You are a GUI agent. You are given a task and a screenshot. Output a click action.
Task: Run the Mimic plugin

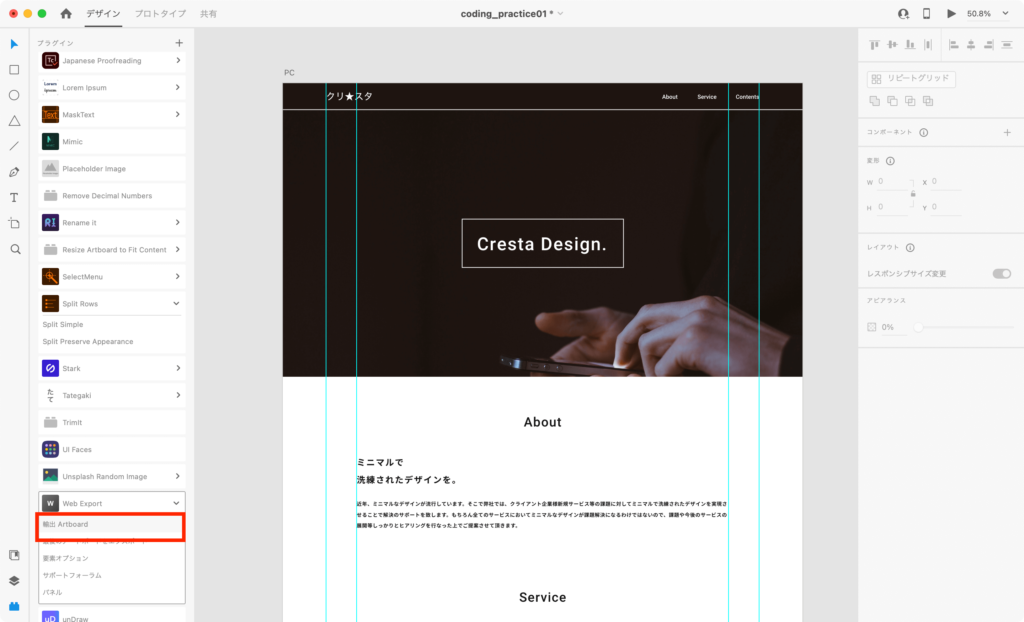click(112, 142)
